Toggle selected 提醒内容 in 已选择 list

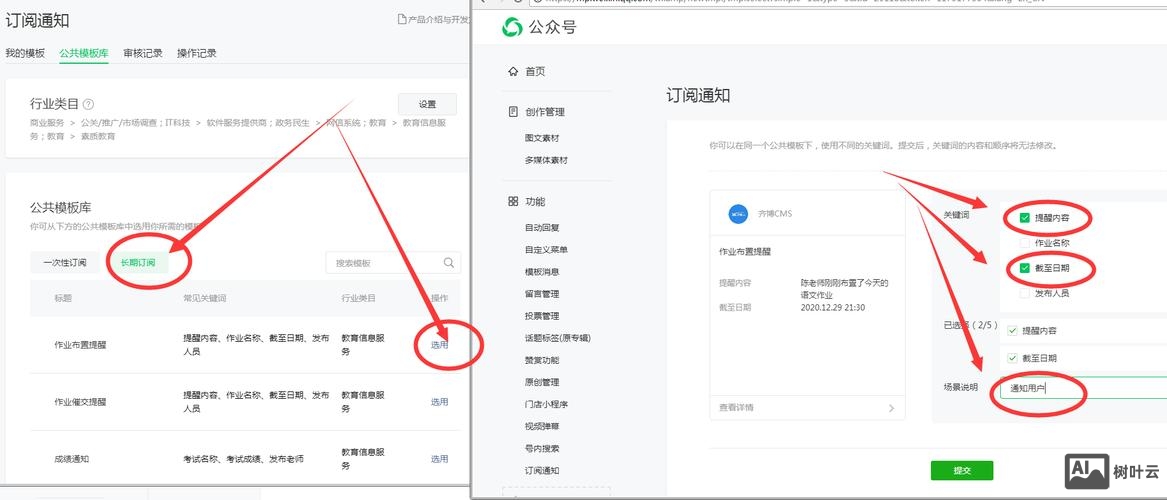pos(1012,330)
